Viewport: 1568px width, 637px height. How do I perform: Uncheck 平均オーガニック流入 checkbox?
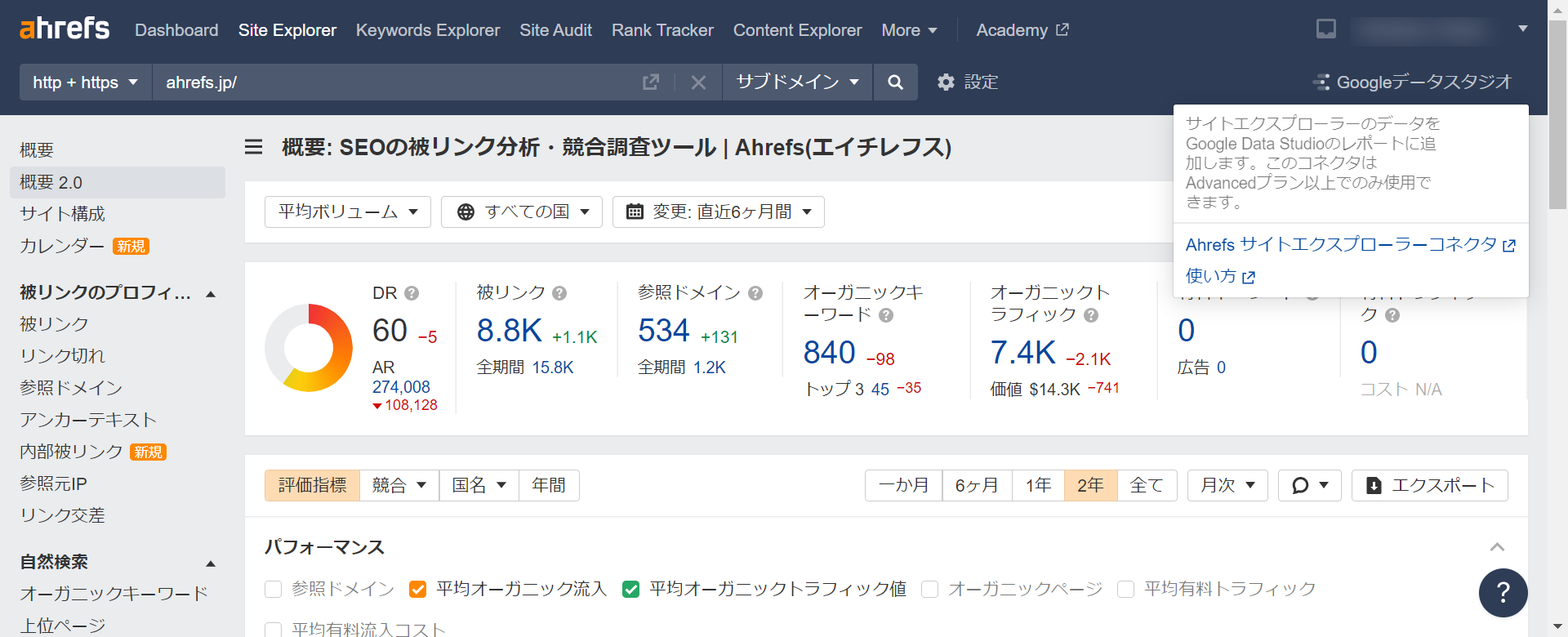tap(417, 590)
